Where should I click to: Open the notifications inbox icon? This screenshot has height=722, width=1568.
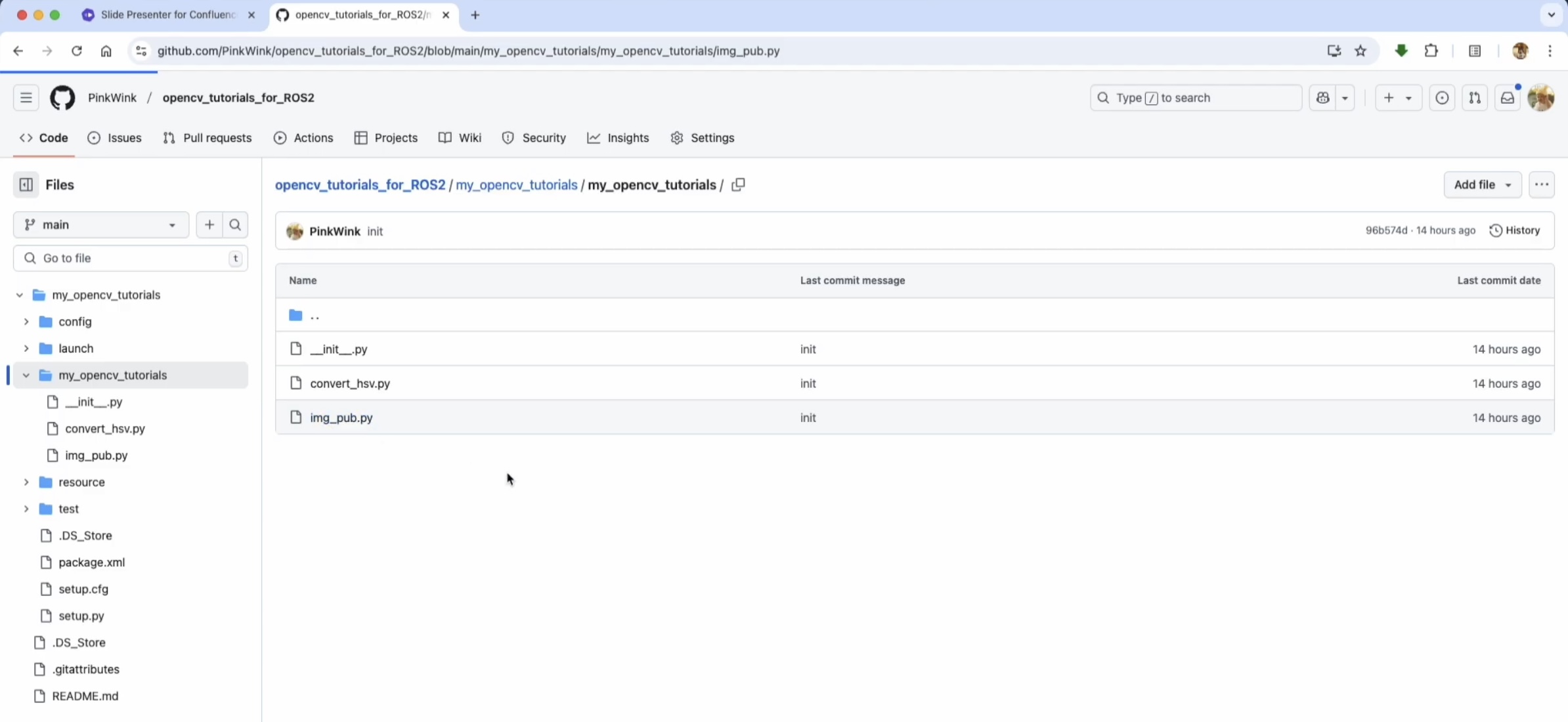[1508, 98]
